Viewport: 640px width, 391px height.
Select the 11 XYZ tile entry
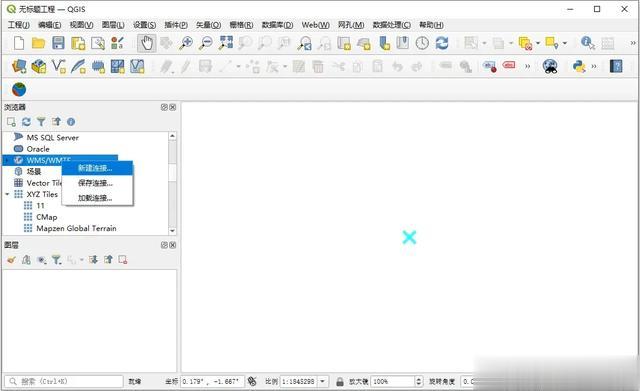(x=40, y=205)
